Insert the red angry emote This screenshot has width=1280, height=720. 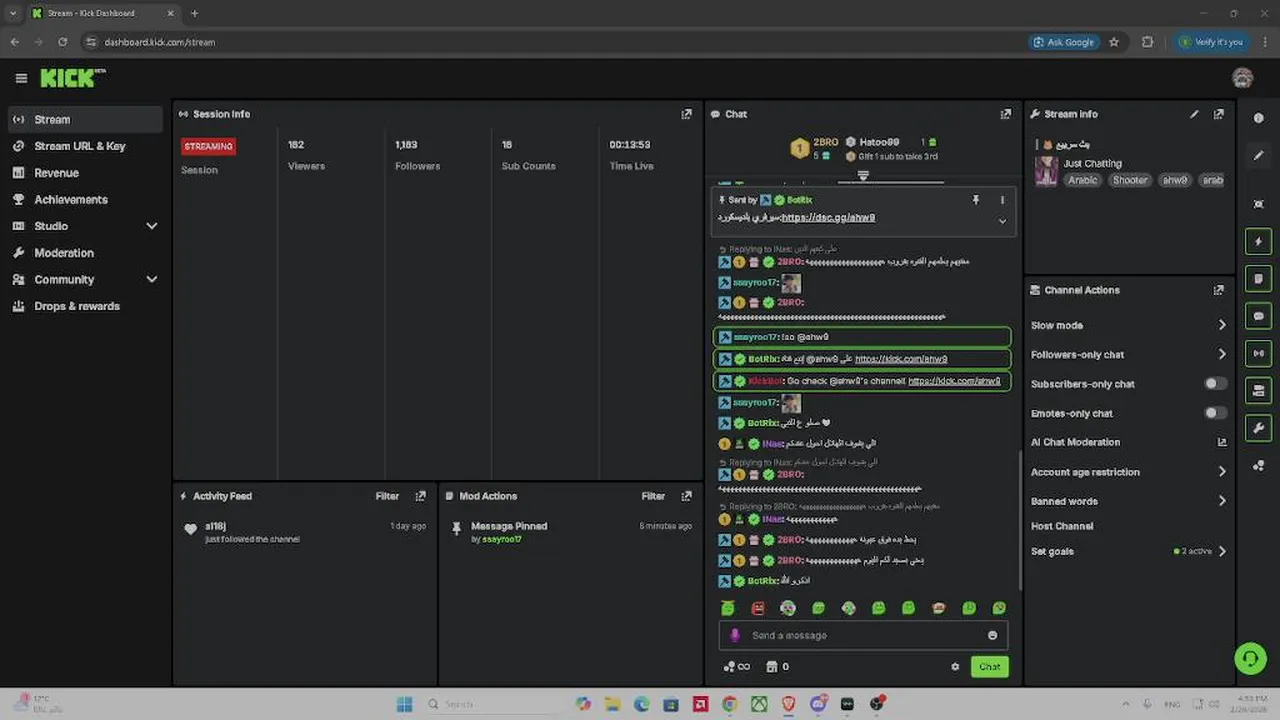tap(758, 608)
